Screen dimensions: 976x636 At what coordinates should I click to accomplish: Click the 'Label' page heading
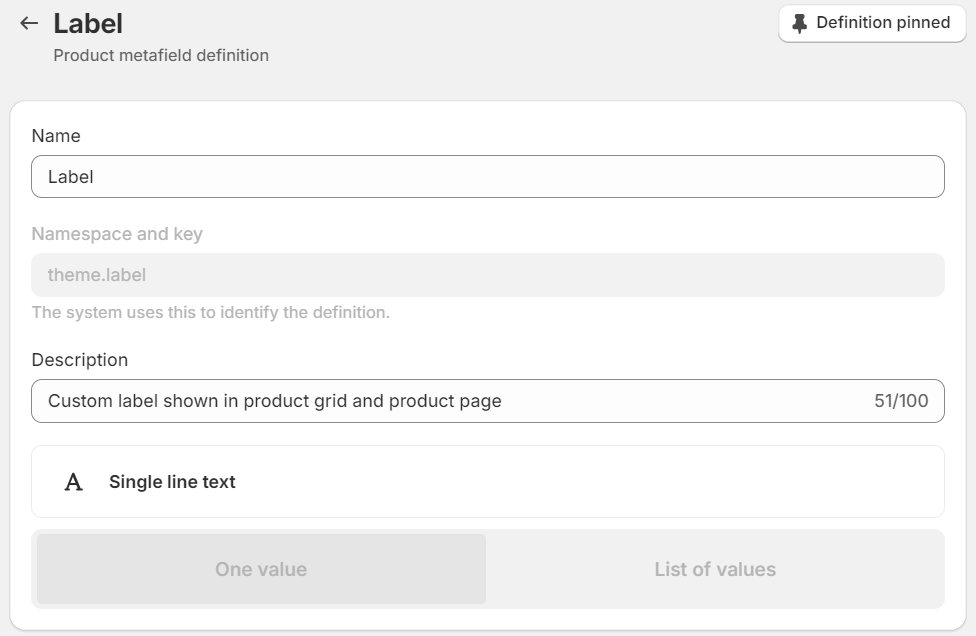coord(88,24)
